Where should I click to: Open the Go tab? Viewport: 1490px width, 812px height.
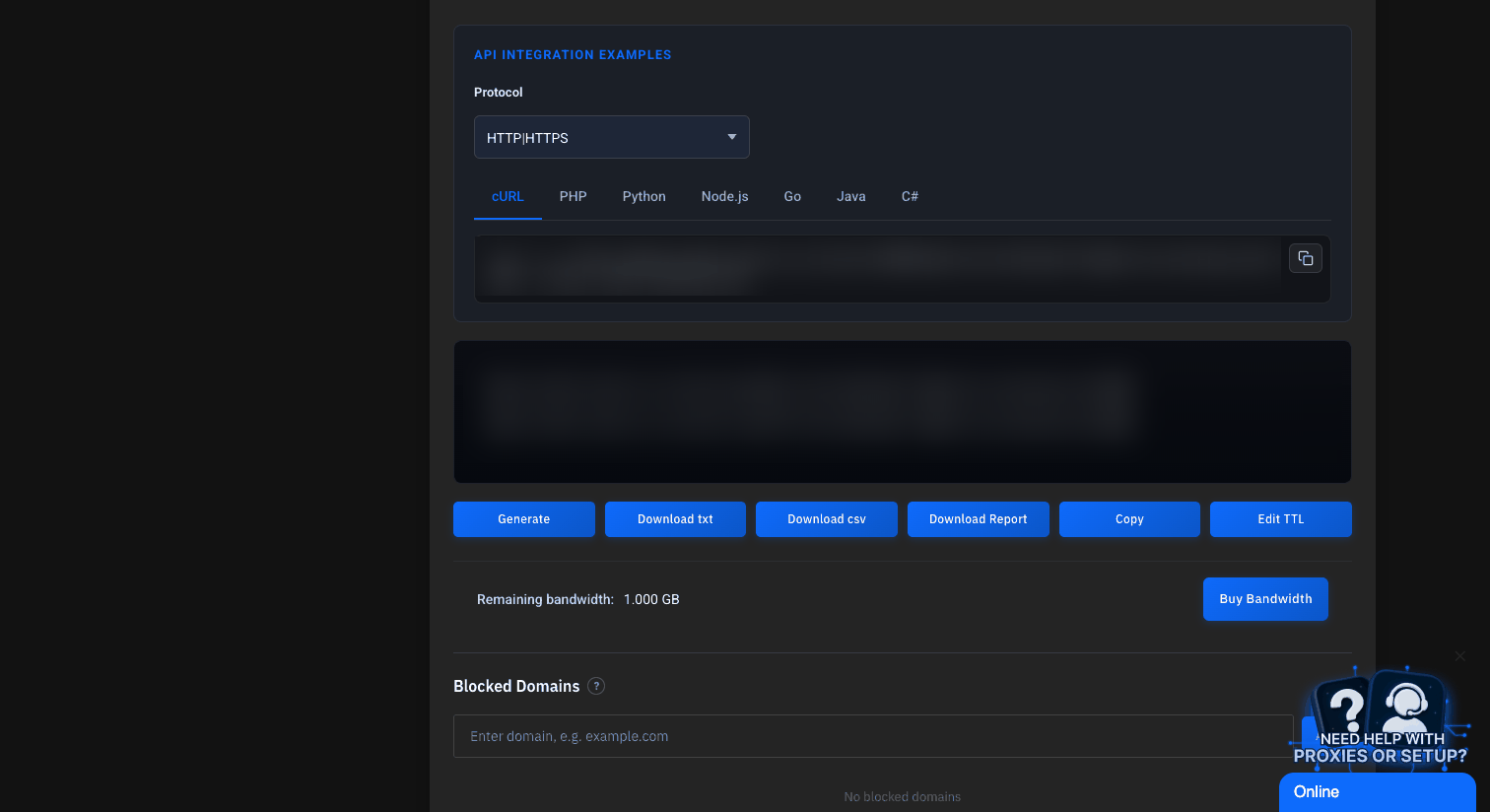pyautogui.click(x=792, y=196)
